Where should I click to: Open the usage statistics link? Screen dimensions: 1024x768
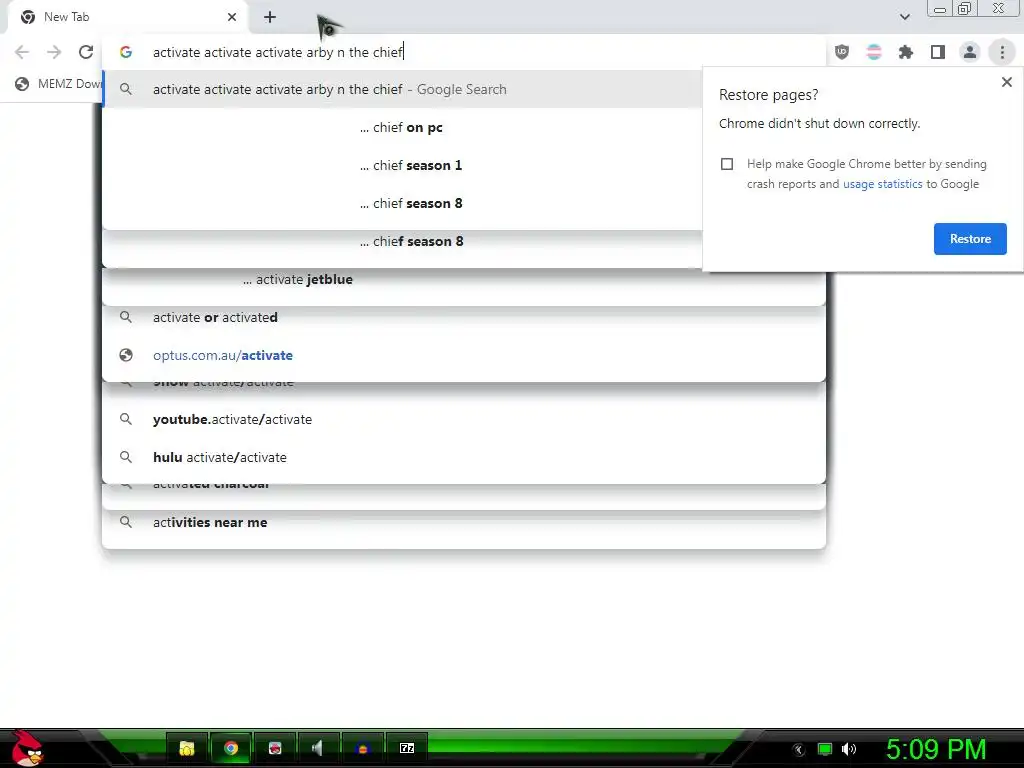tap(882, 184)
